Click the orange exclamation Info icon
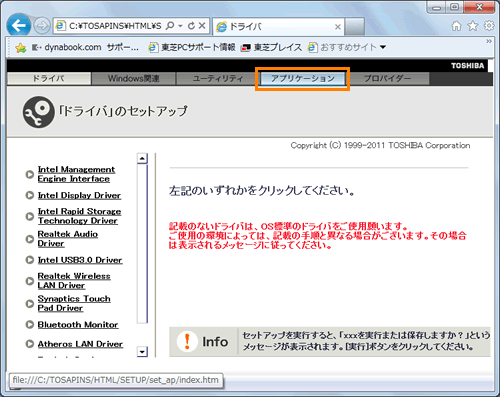The width and height of the screenshot is (500, 397). point(187,342)
